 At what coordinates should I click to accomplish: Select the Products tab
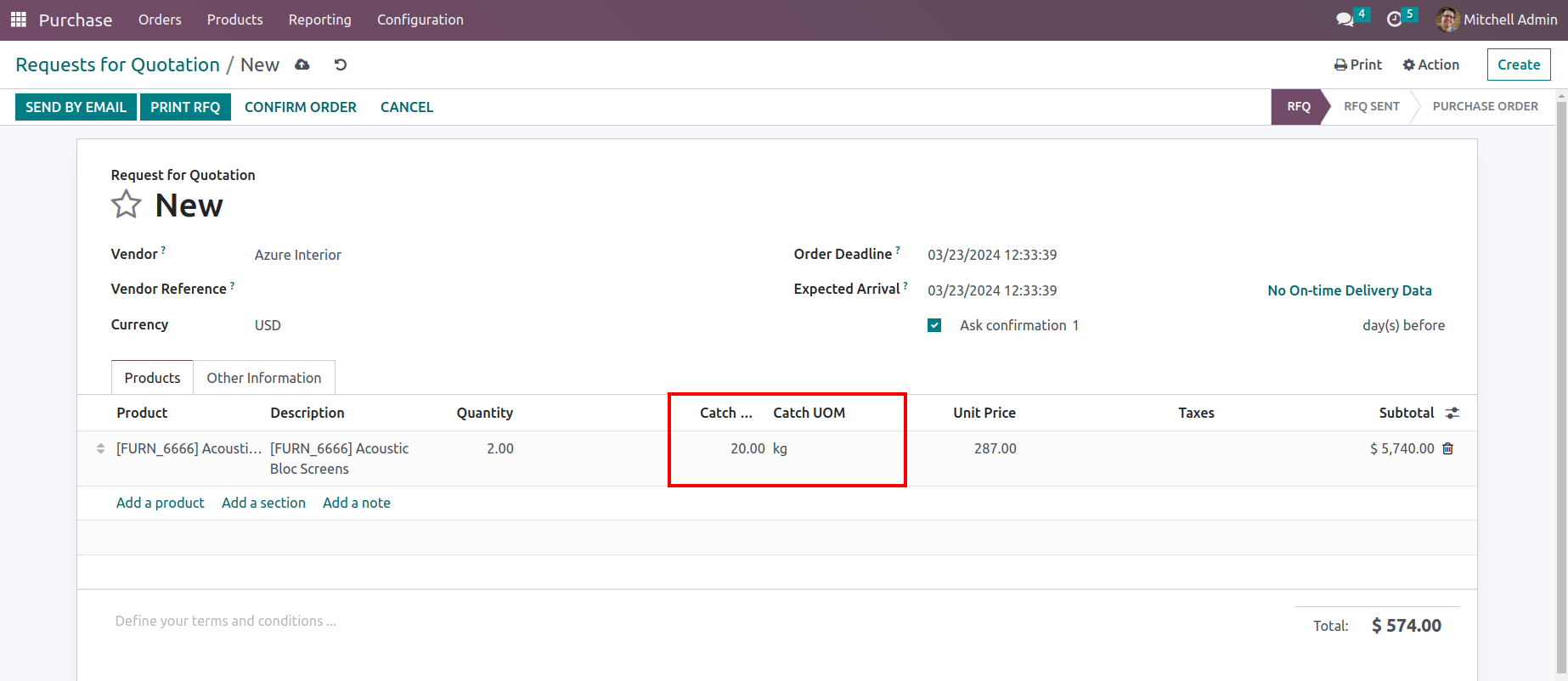(x=152, y=378)
